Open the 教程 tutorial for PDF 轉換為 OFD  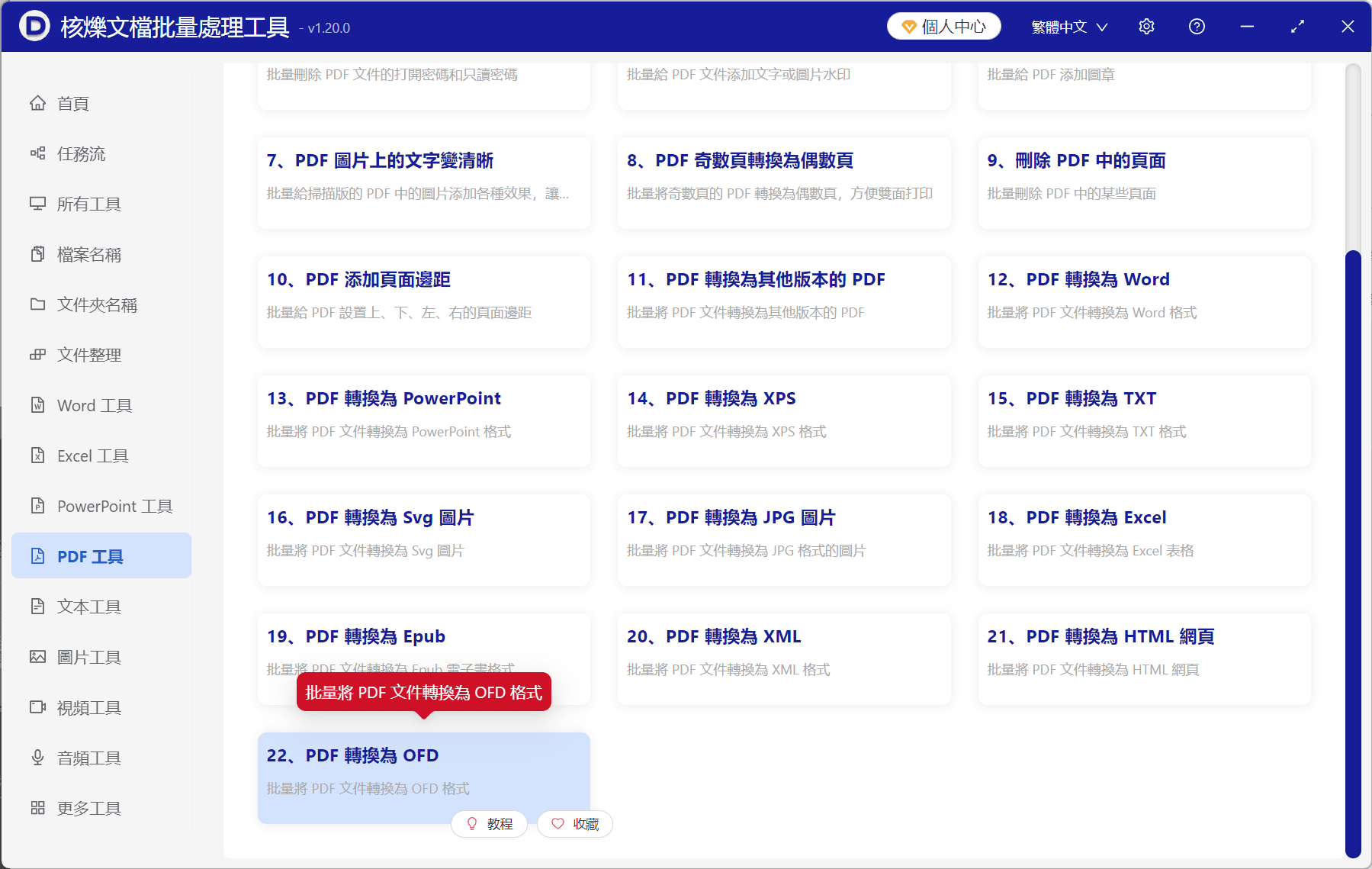click(x=490, y=824)
